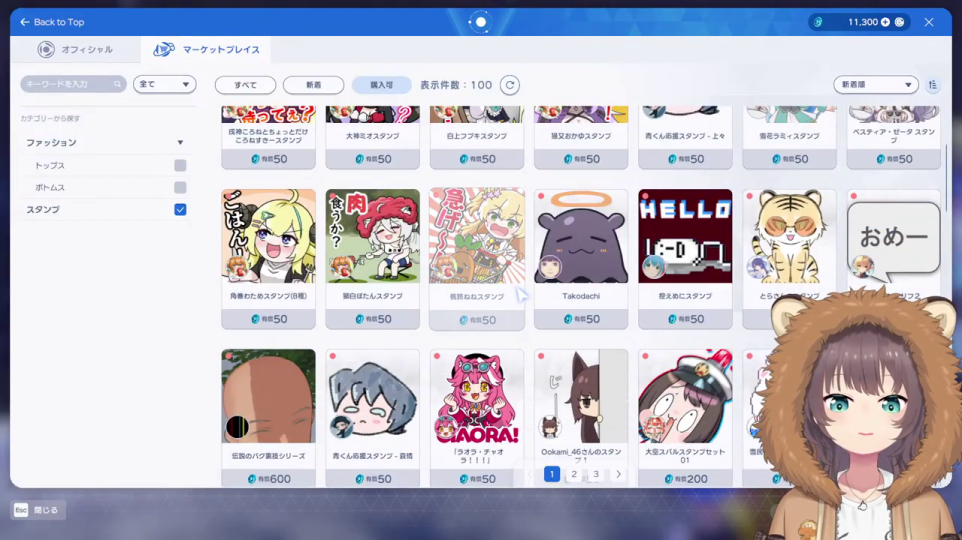Click the 戌神ころね ころねすきースタンプ title

(x=269, y=136)
